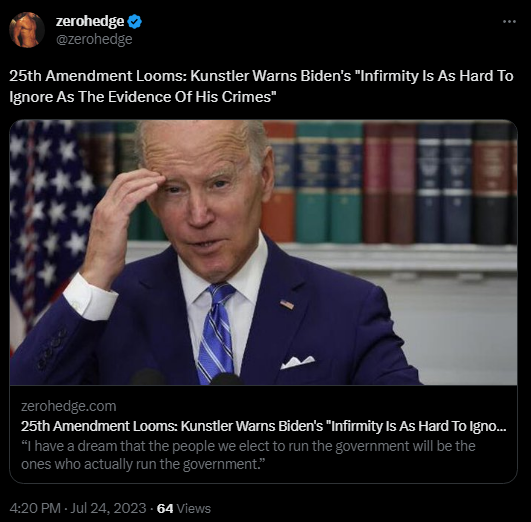Viewport: 531px width, 522px height.
Task: Click the blue striped tie in photo
Action: coord(217,334)
